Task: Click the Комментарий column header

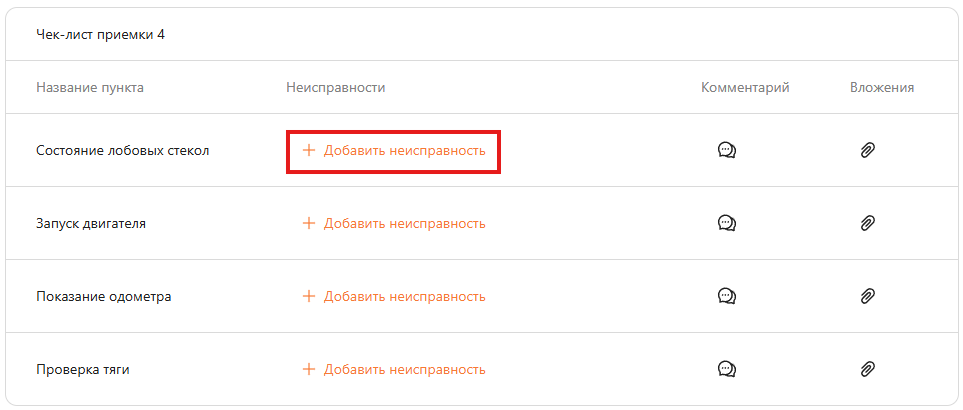Action: click(745, 87)
